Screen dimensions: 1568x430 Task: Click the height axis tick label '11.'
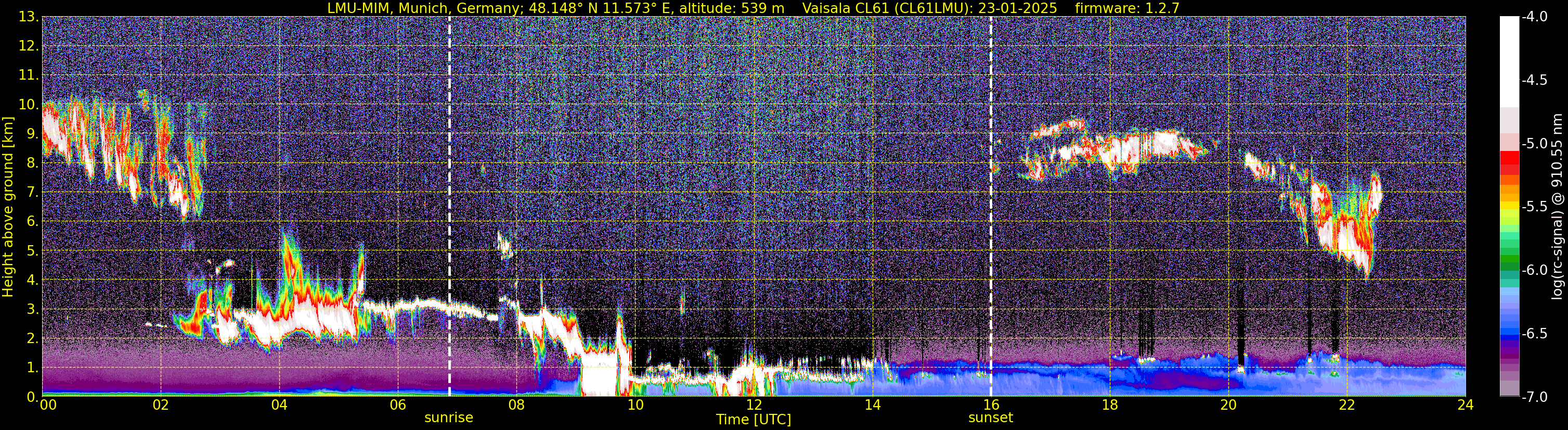click(x=29, y=75)
